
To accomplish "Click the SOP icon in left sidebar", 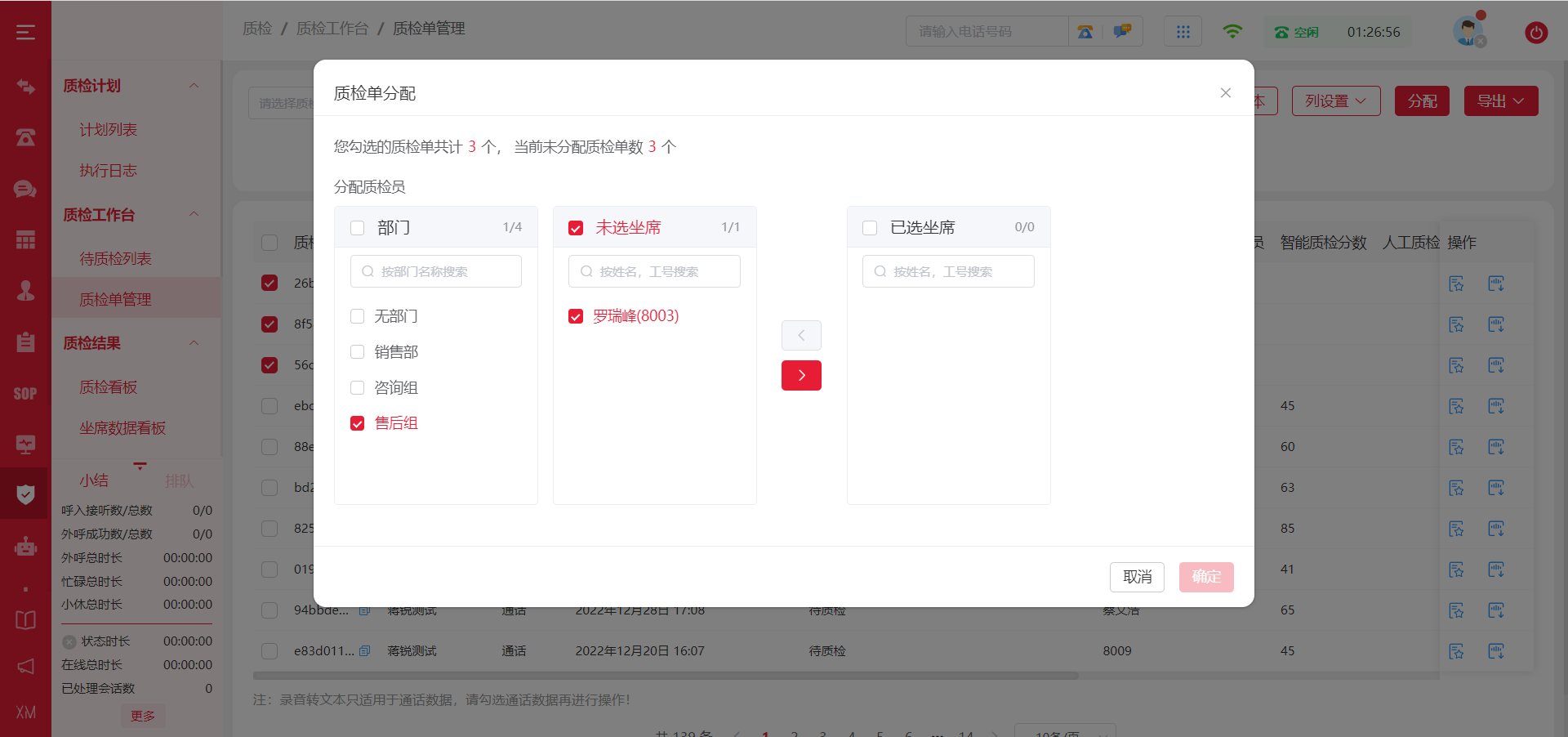I will coord(25,394).
